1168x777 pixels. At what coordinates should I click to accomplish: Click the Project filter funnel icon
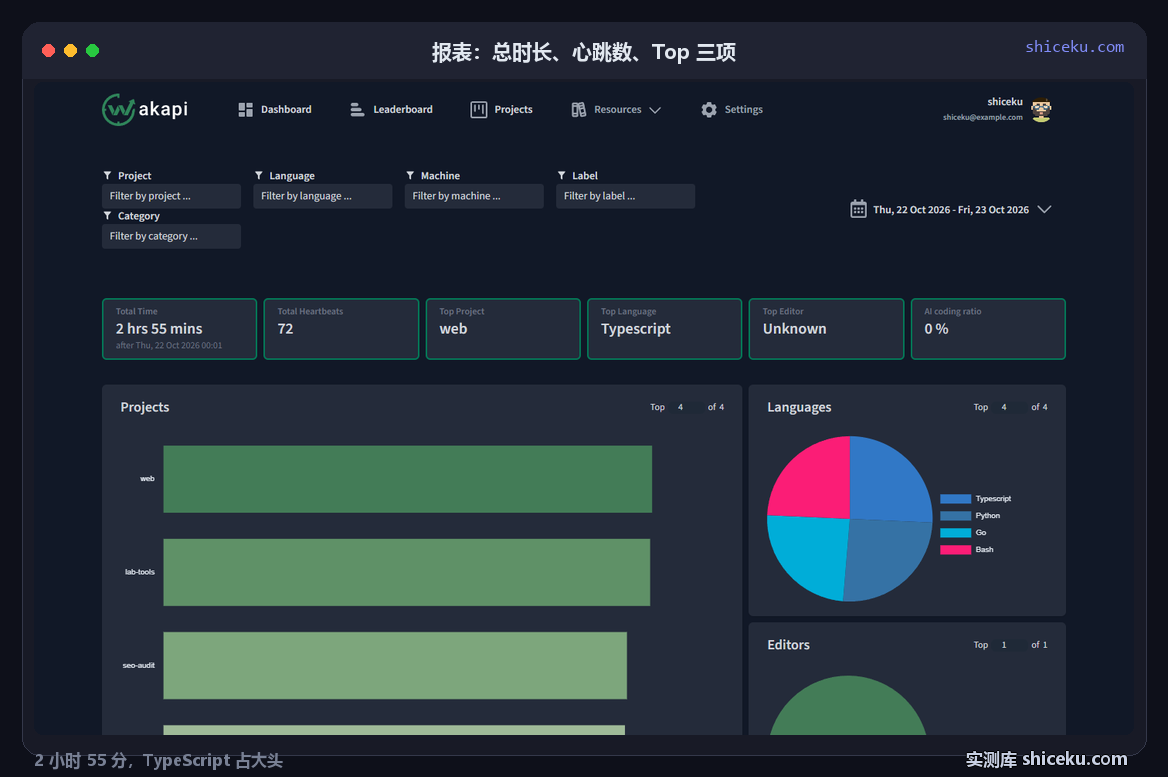pyautogui.click(x=107, y=175)
